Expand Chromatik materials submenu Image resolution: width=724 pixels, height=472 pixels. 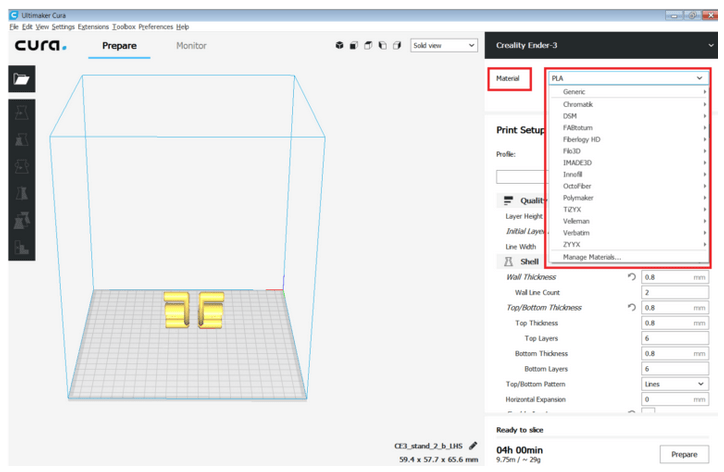629,104
